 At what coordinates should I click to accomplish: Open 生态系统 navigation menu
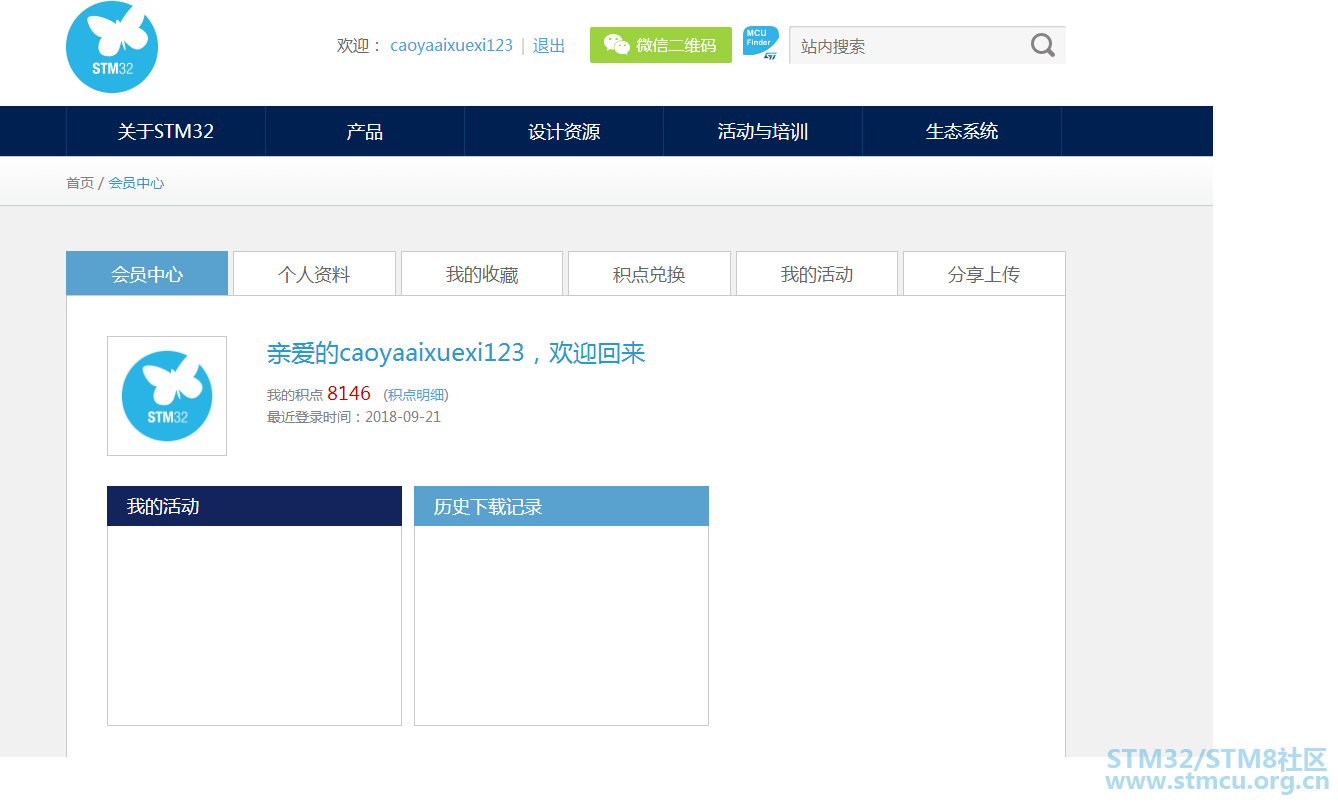tap(962, 131)
